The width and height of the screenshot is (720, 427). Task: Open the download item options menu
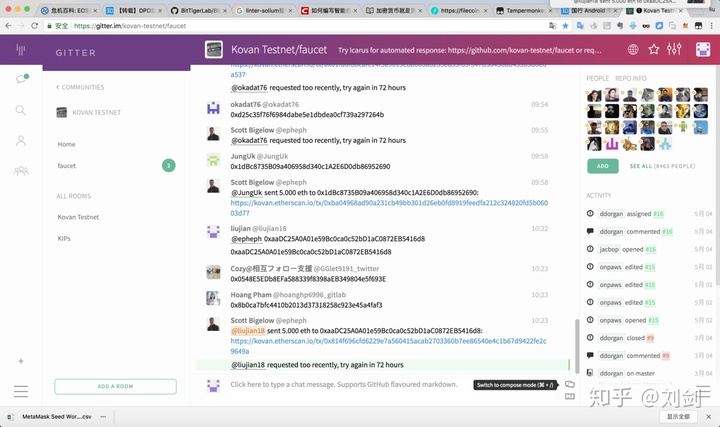coord(103,417)
